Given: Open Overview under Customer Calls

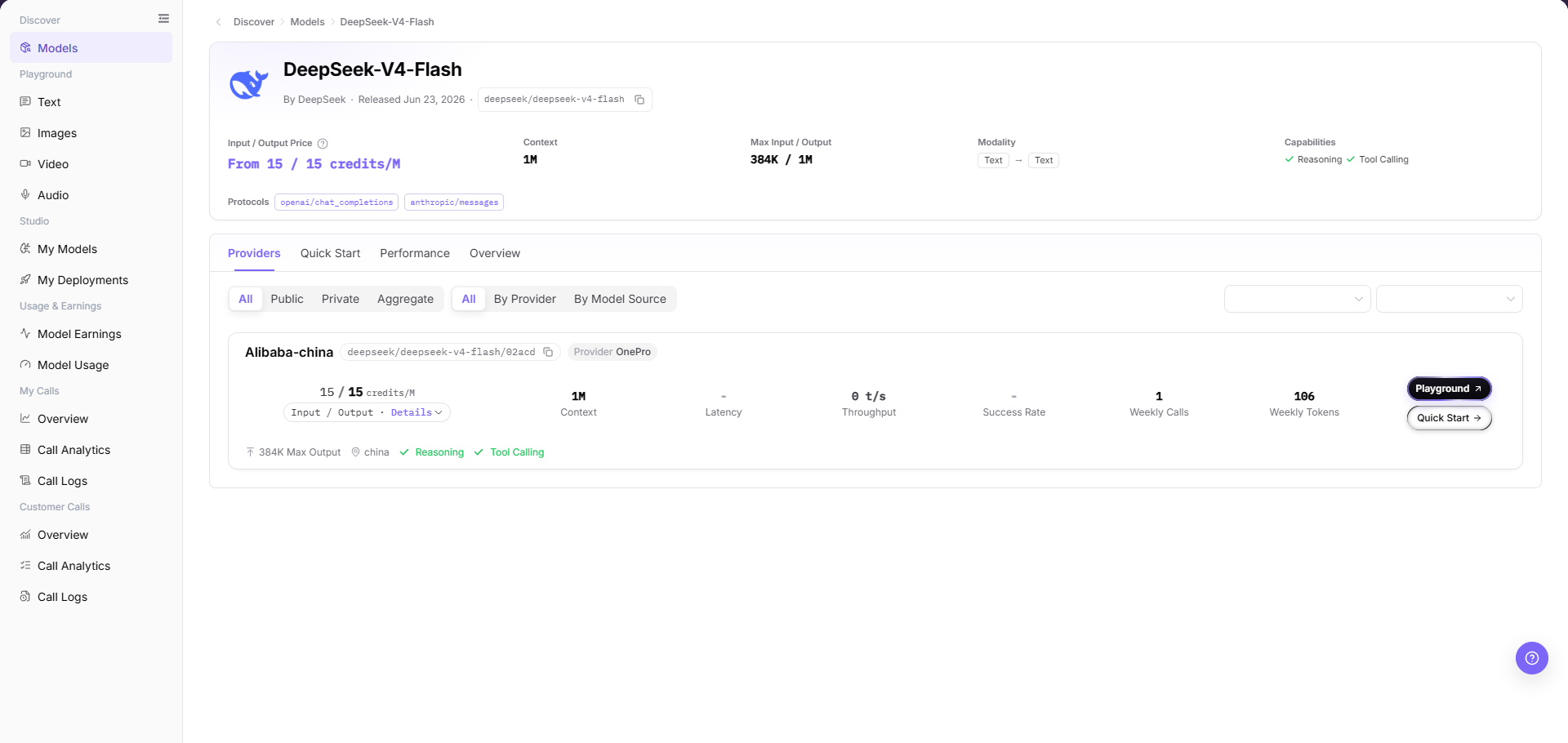Looking at the screenshot, I should [x=91, y=535].
